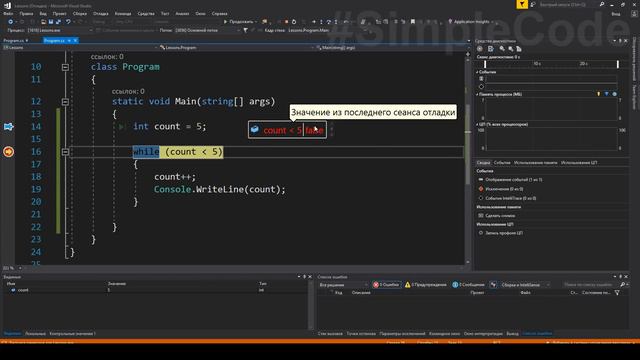Click the Zoom In icon in diagnostics

point(502,49)
